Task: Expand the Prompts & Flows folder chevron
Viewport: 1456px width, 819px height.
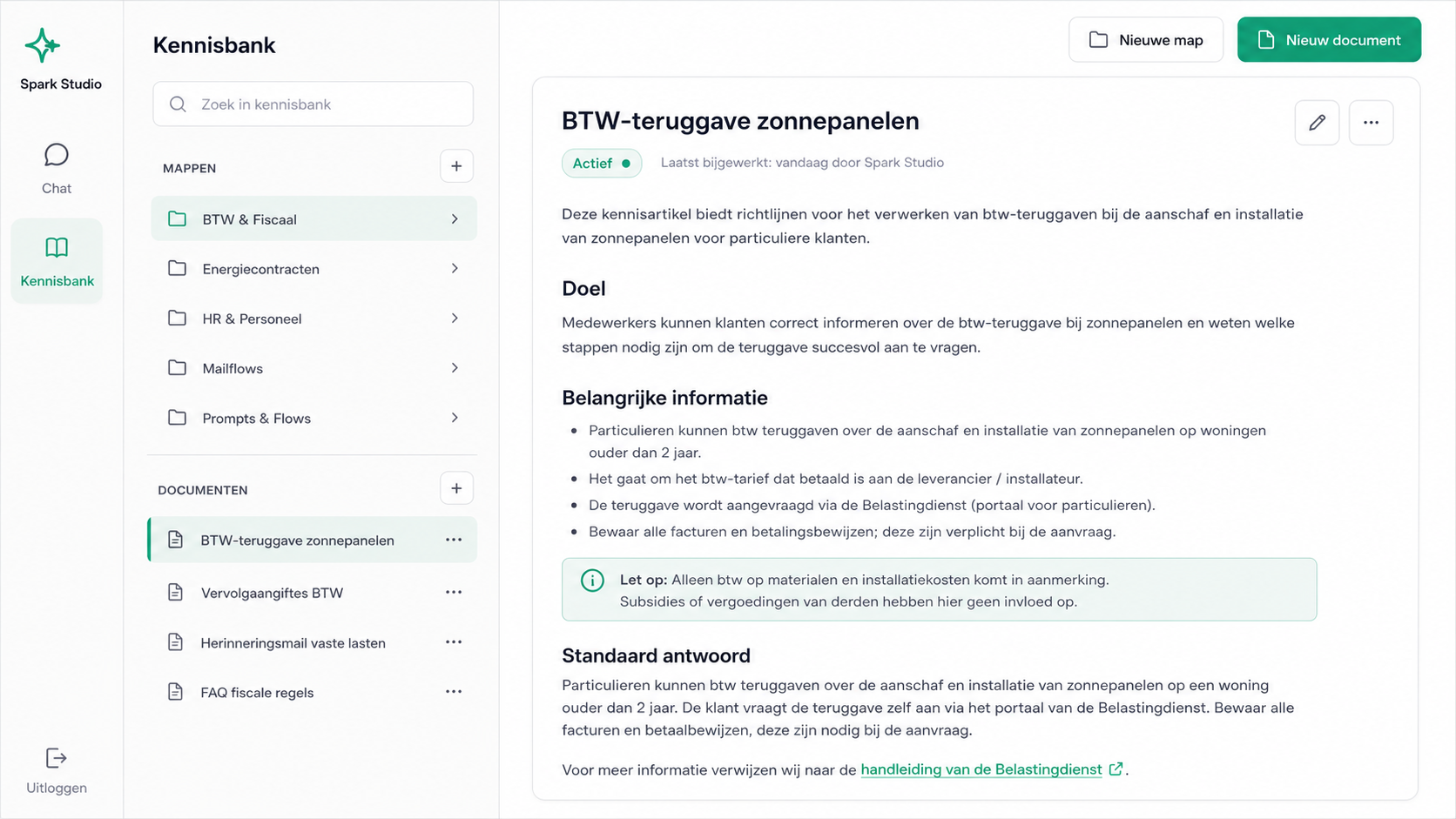Action: pyautogui.click(x=455, y=418)
